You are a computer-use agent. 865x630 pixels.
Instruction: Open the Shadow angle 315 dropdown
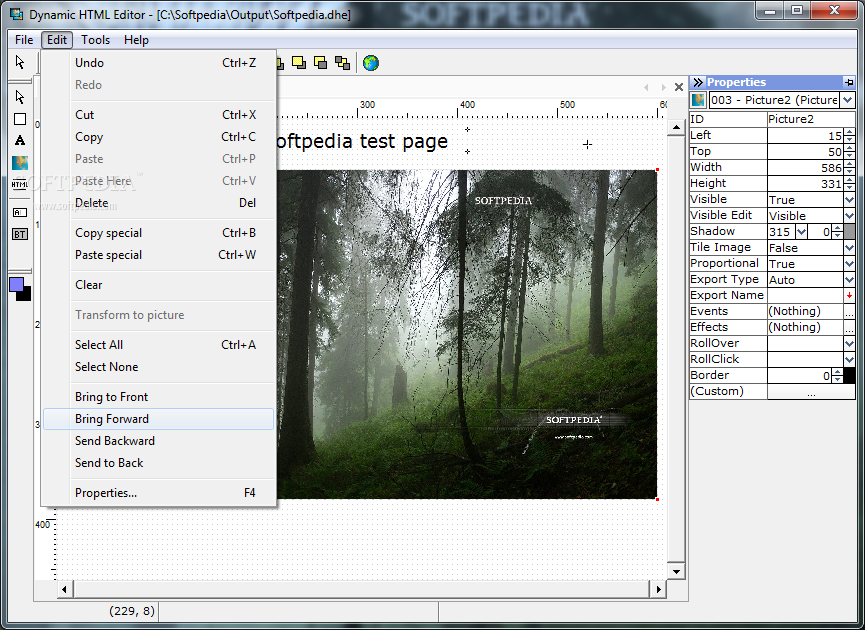click(x=802, y=232)
